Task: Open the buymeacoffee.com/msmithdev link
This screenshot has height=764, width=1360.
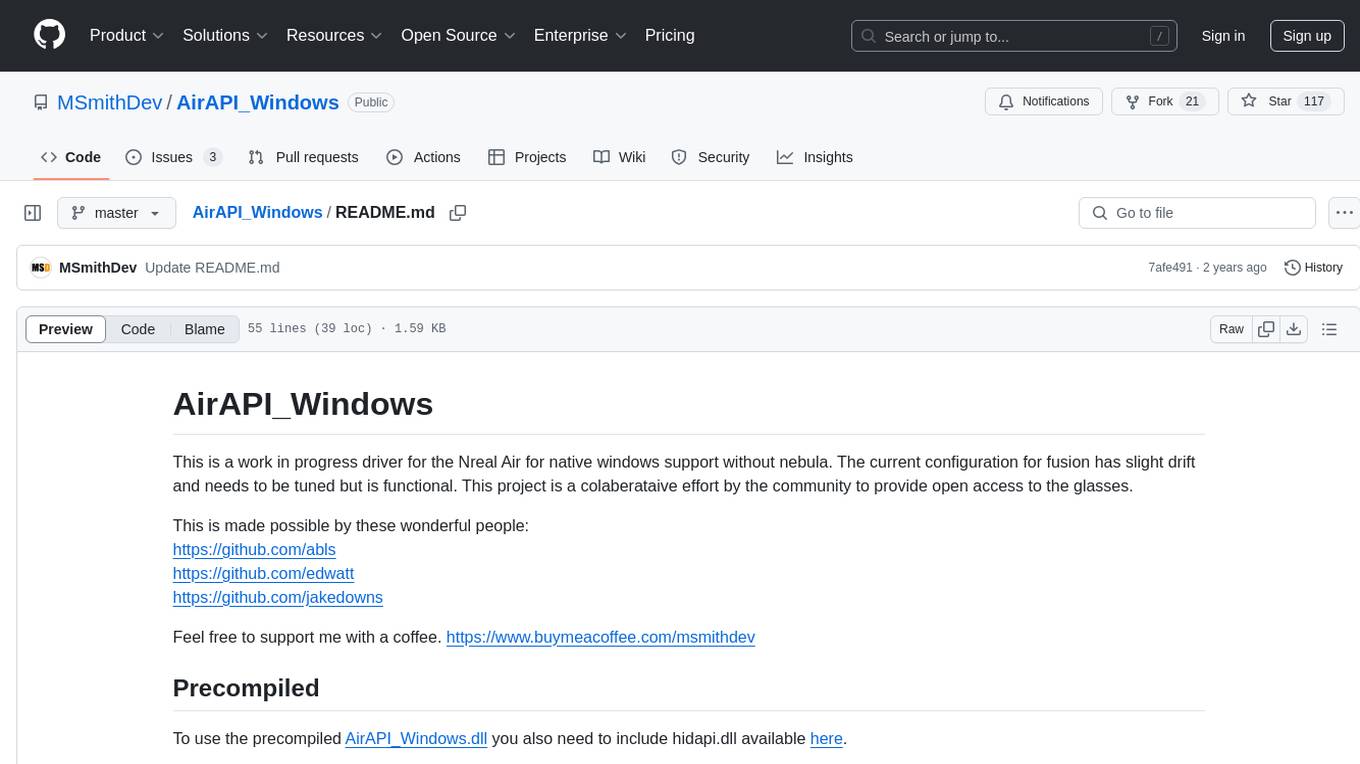Action: point(600,637)
